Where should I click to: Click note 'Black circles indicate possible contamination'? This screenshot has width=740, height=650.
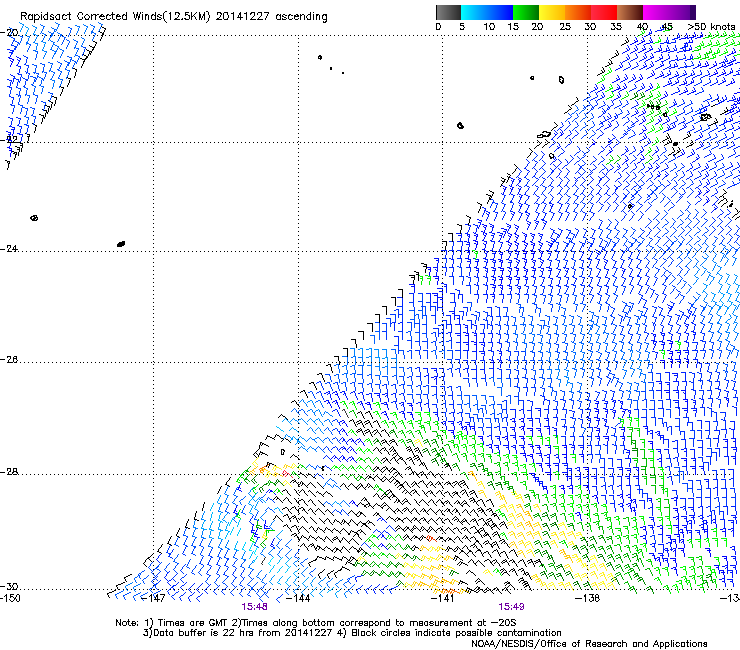pyautogui.click(x=456, y=633)
